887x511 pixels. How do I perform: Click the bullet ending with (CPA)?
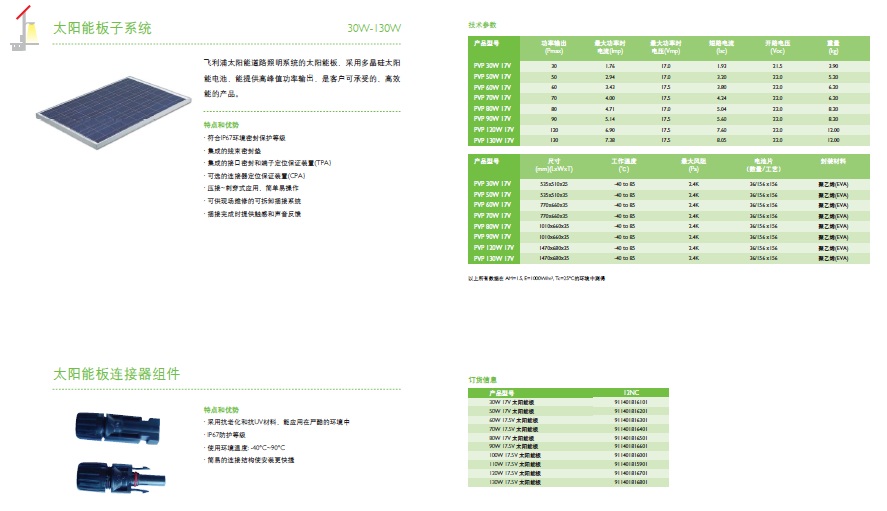(255, 176)
